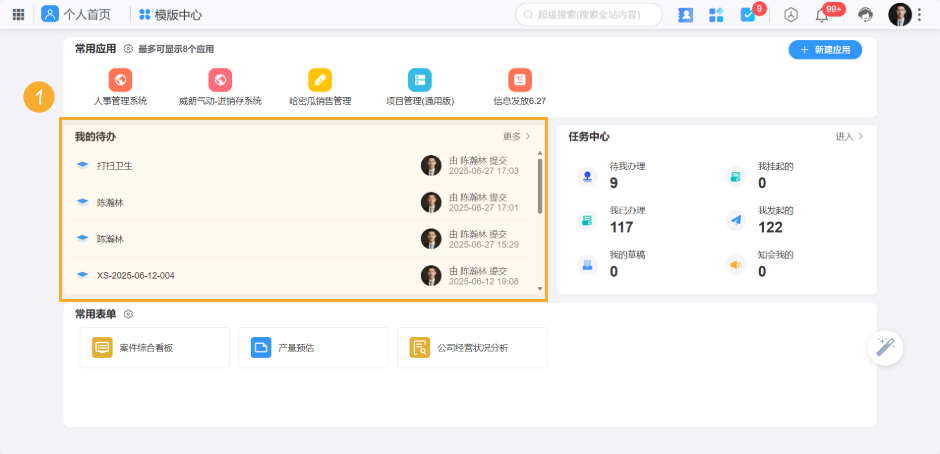Image resolution: width=940 pixels, height=454 pixels.
Task: Click the 我已办理 count 117
Action: pos(622,227)
